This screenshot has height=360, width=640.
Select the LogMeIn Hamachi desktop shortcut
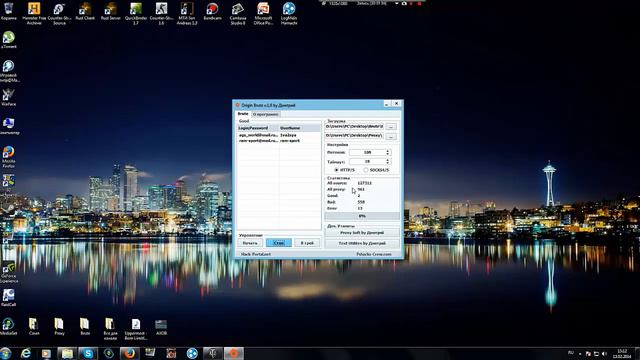[x=289, y=13]
